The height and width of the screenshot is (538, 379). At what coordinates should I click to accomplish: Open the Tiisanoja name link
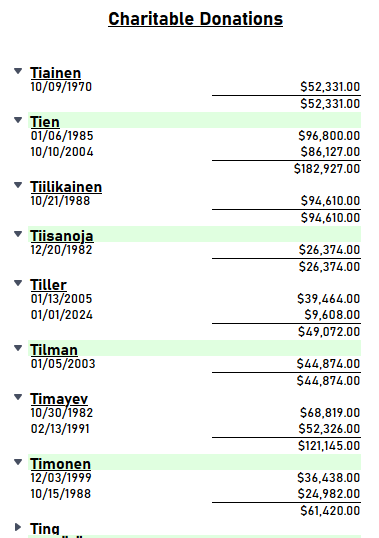(62, 236)
